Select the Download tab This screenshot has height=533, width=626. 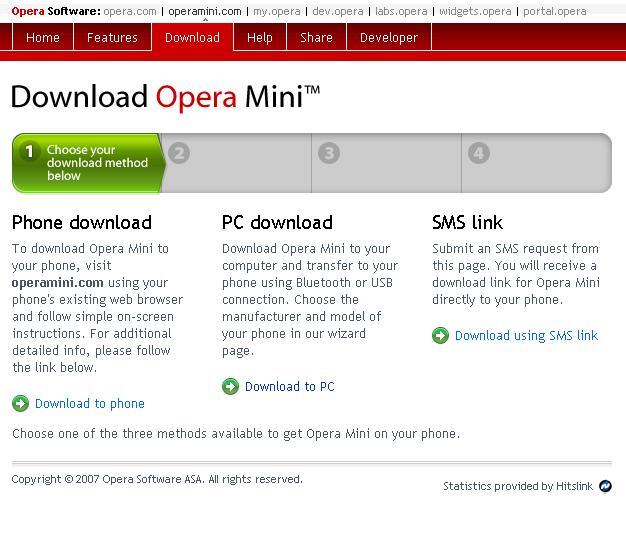coord(192,37)
